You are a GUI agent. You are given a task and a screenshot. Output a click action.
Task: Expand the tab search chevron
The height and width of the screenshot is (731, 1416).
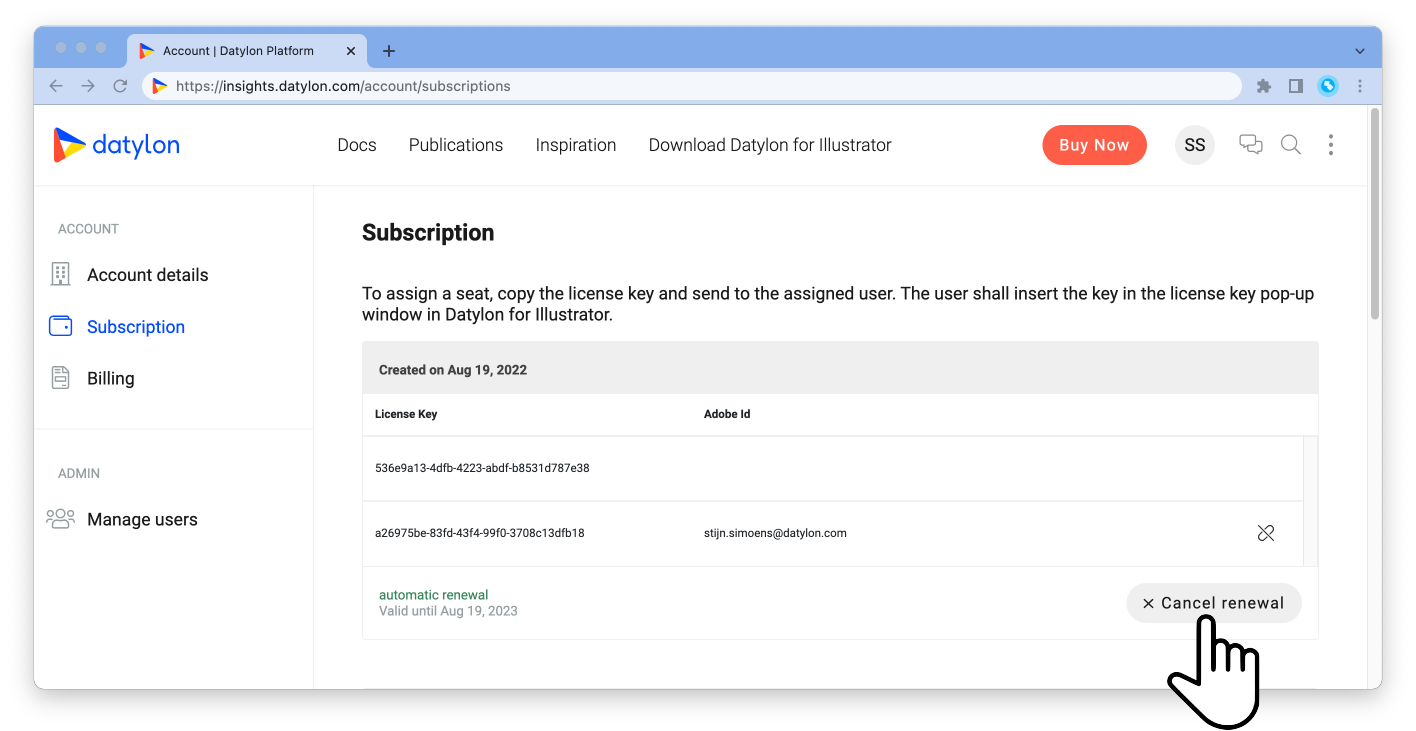click(1360, 51)
